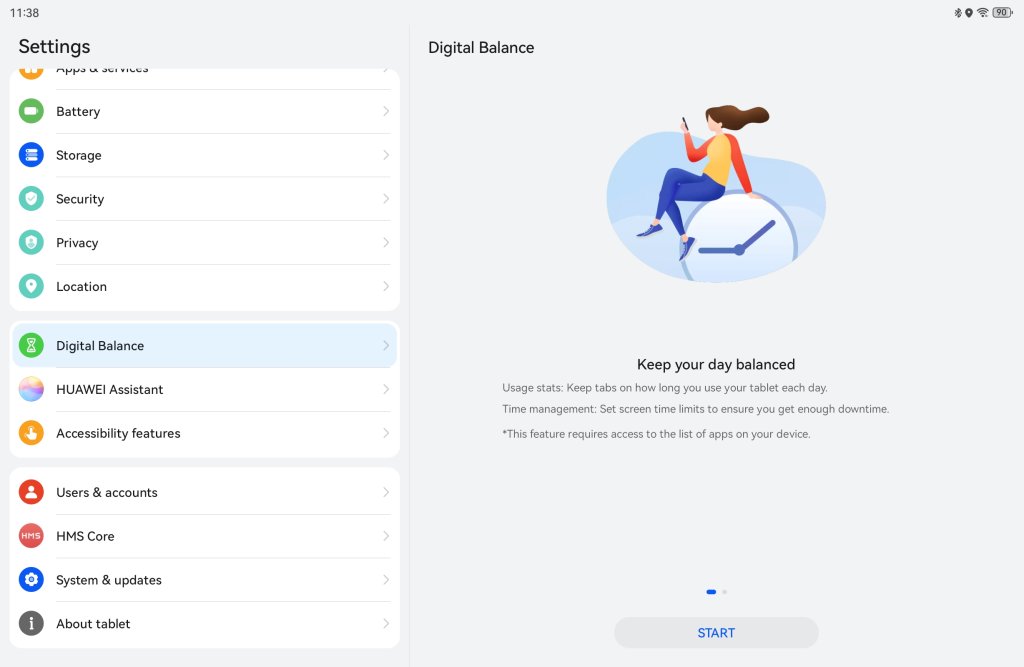
Task: Tap the red Users & accounts icon
Action: [x=31, y=492]
